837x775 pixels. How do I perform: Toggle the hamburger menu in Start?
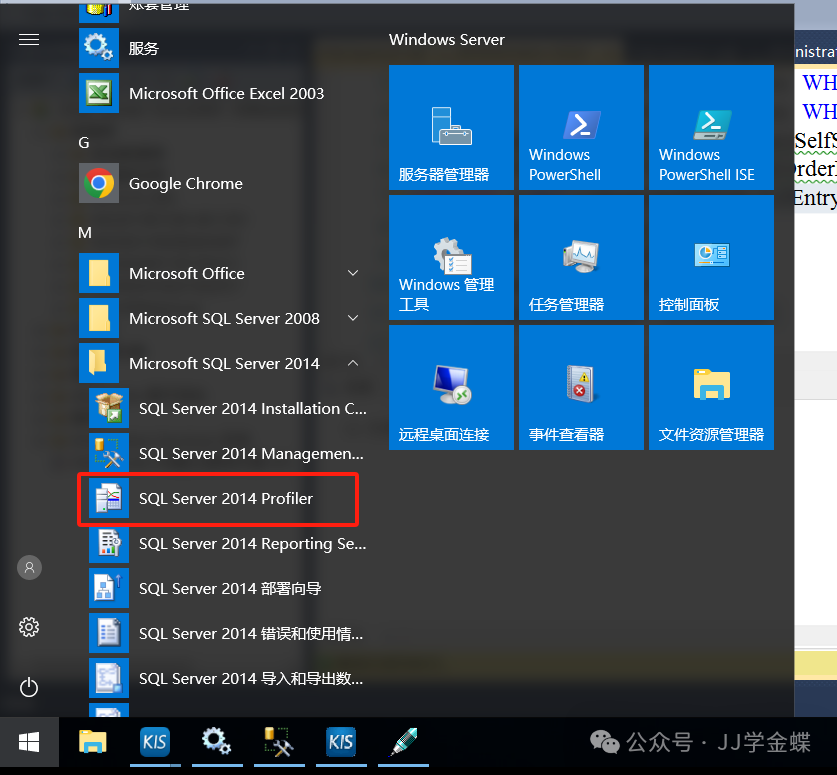tap(29, 39)
